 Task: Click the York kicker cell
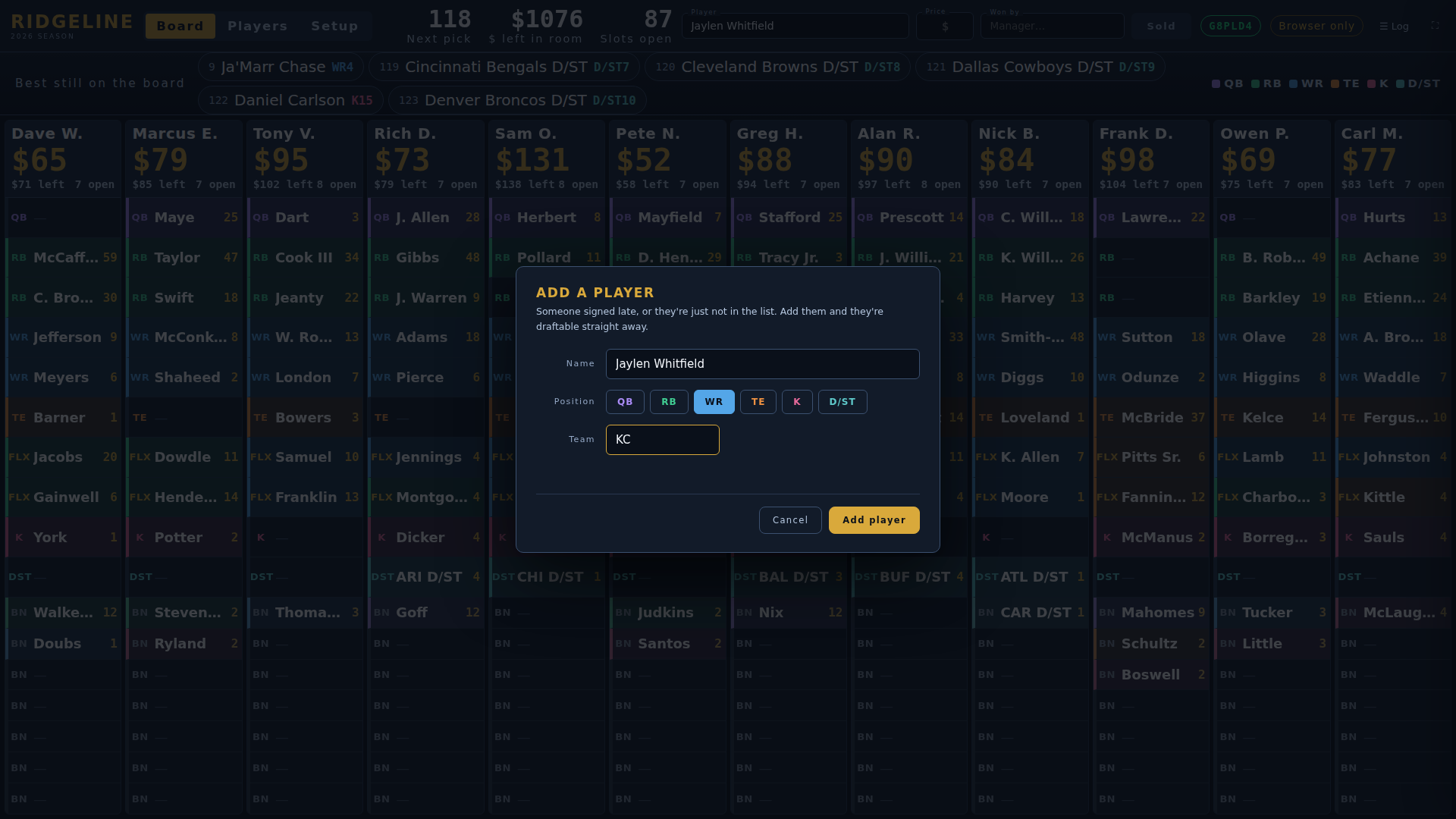click(x=63, y=538)
